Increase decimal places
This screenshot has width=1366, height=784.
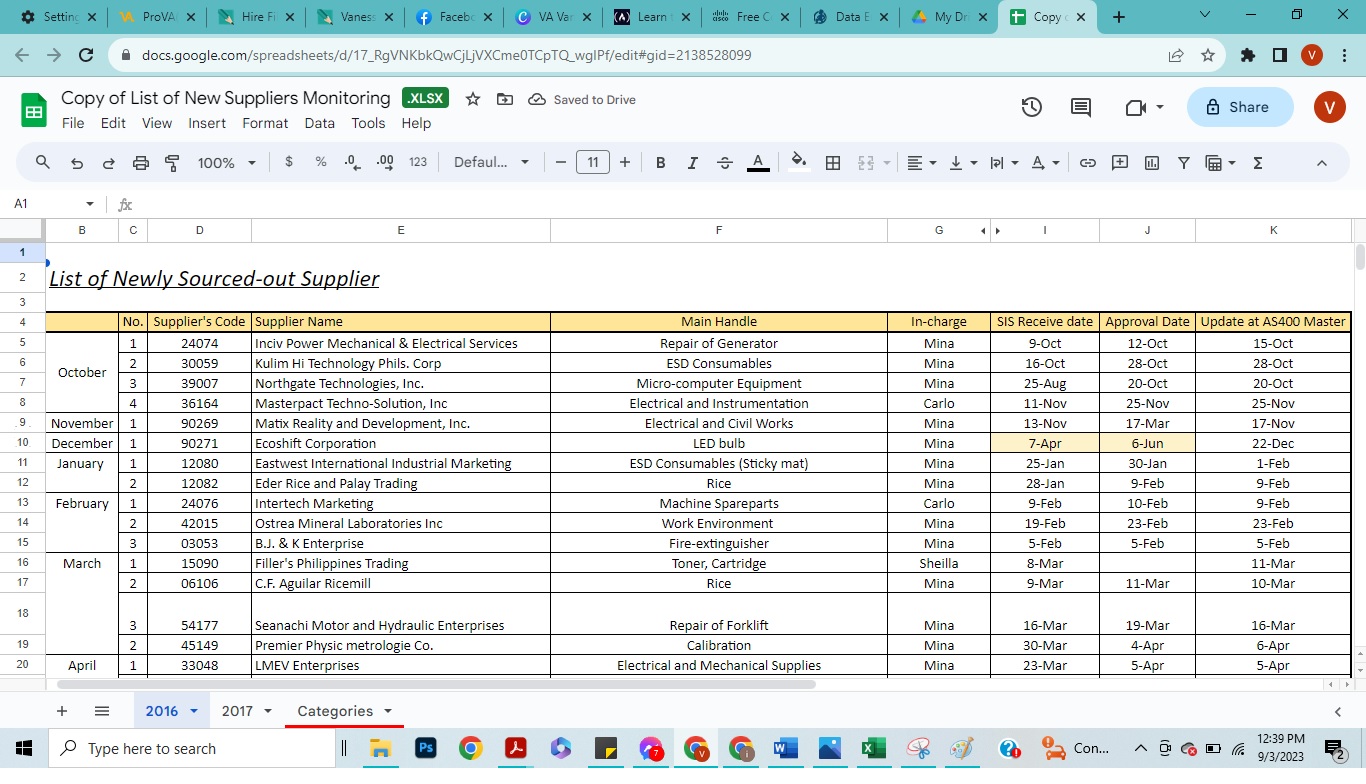pyautogui.click(x=385, y=162)
